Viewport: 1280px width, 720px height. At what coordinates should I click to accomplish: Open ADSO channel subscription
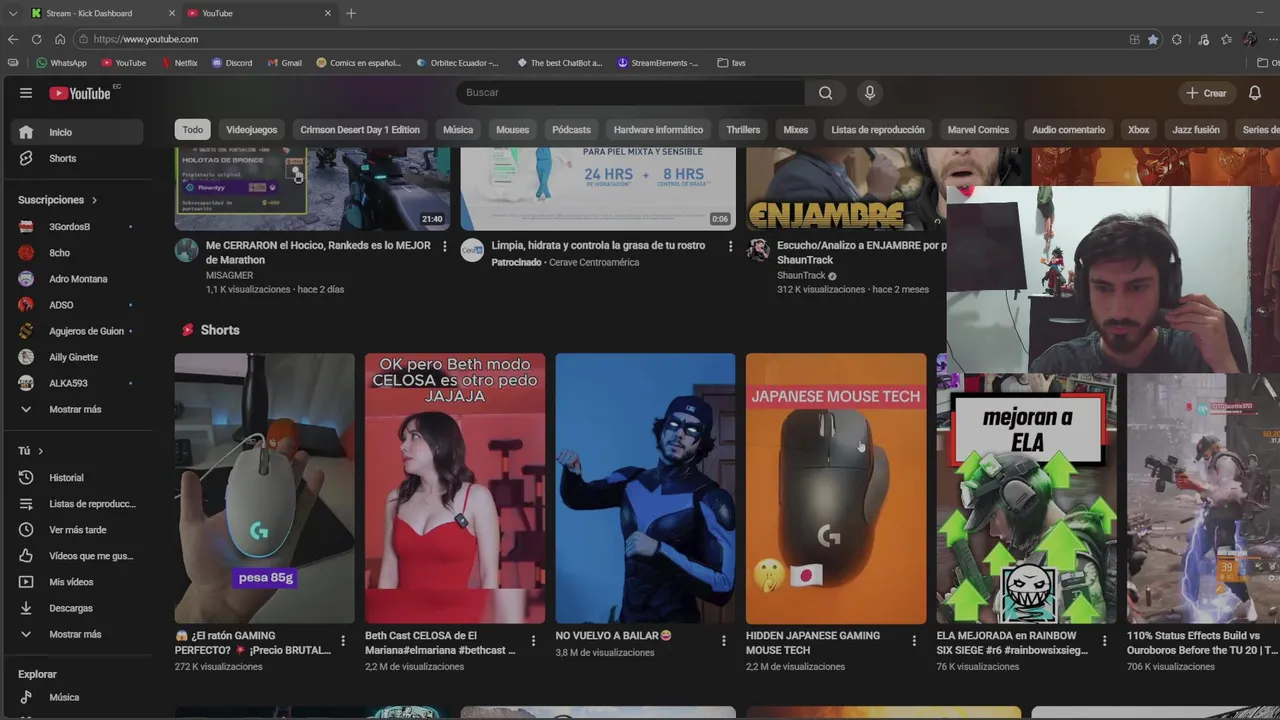(77, 305)
